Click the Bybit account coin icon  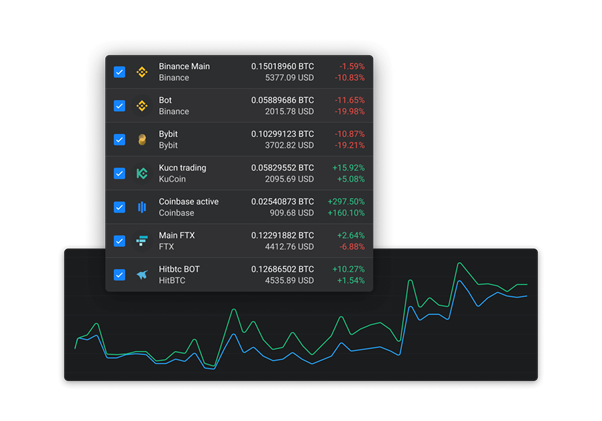pos(142,140)
